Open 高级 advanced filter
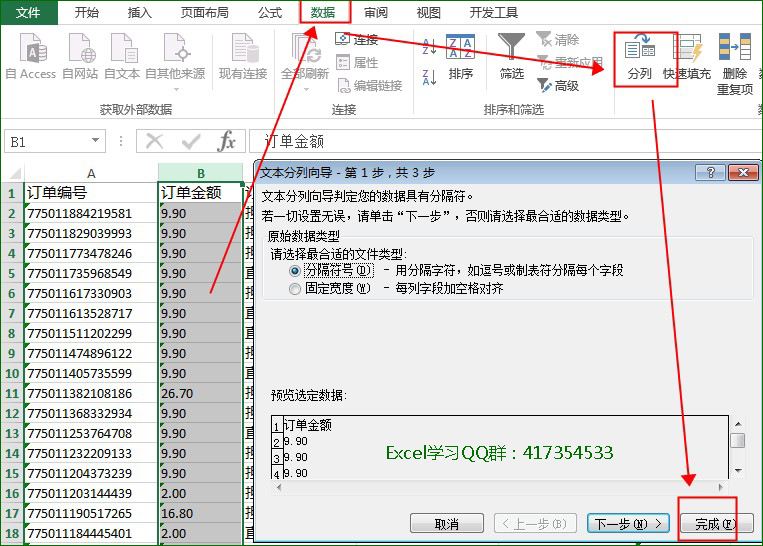This screenshot has width=763, height=546. tap(558, 86)
